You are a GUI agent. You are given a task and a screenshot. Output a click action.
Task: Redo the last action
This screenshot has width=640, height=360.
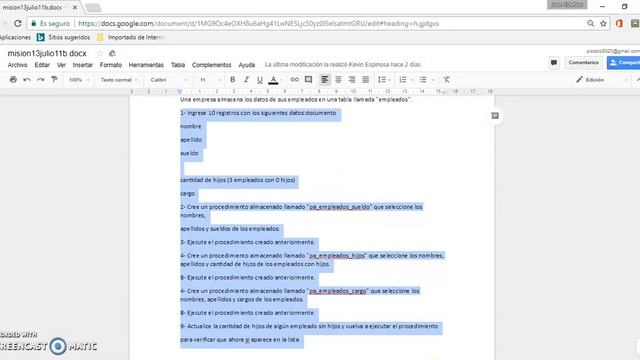(x=40, y=80)
